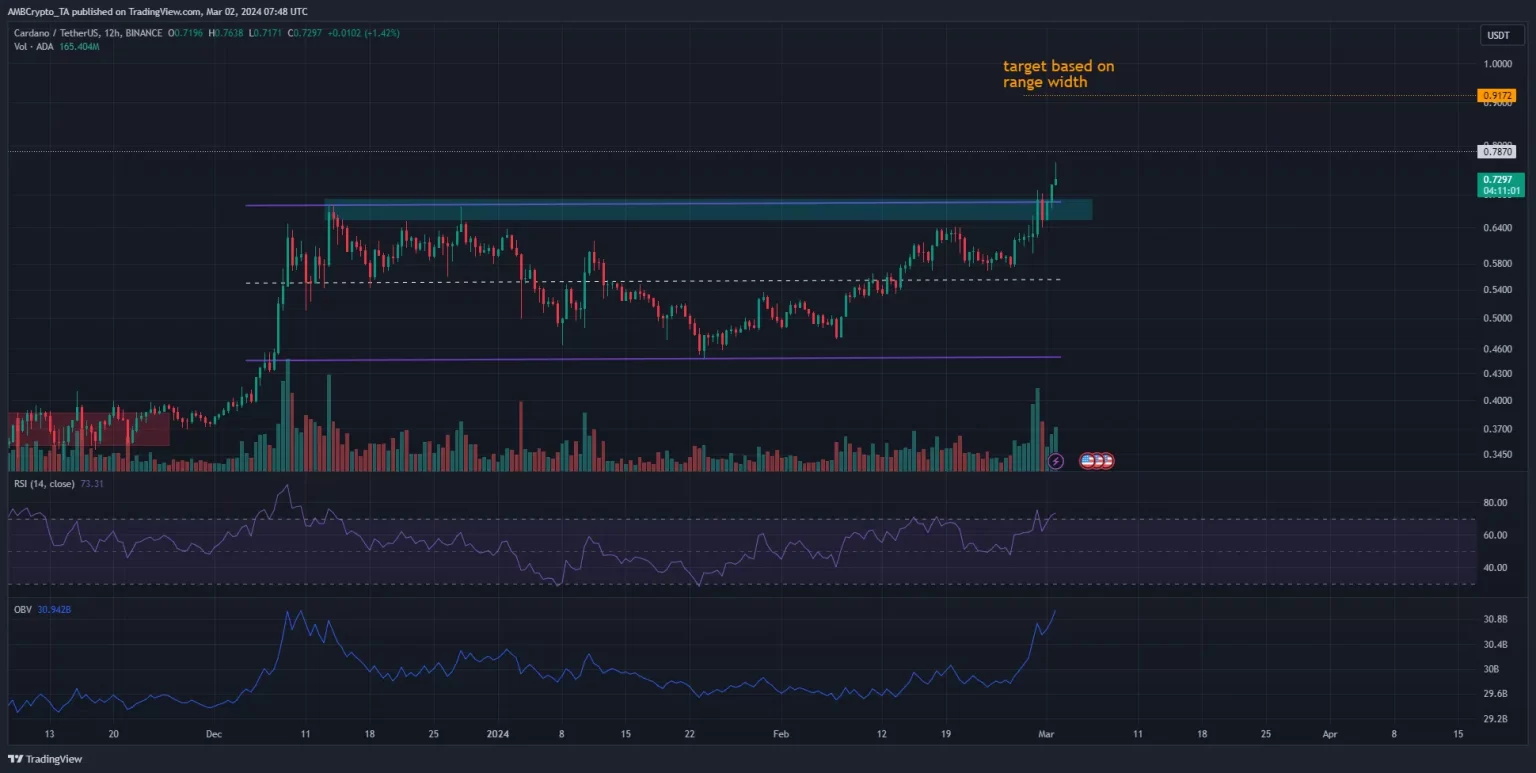Click the 'Apr' date on the time axis
Image resolution: width=1536 pixels, height=773 pixels.
[1329, 733]
